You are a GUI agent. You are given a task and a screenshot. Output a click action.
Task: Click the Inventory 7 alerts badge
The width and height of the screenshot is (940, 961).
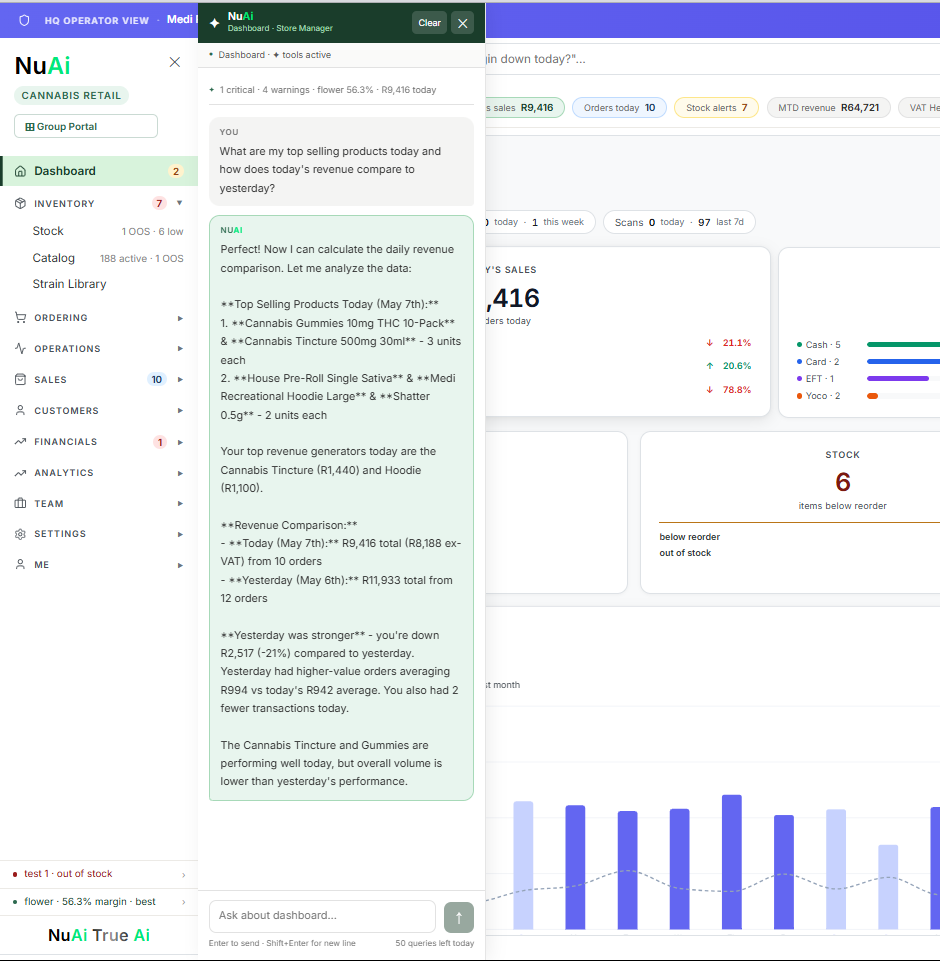[159, 203]
